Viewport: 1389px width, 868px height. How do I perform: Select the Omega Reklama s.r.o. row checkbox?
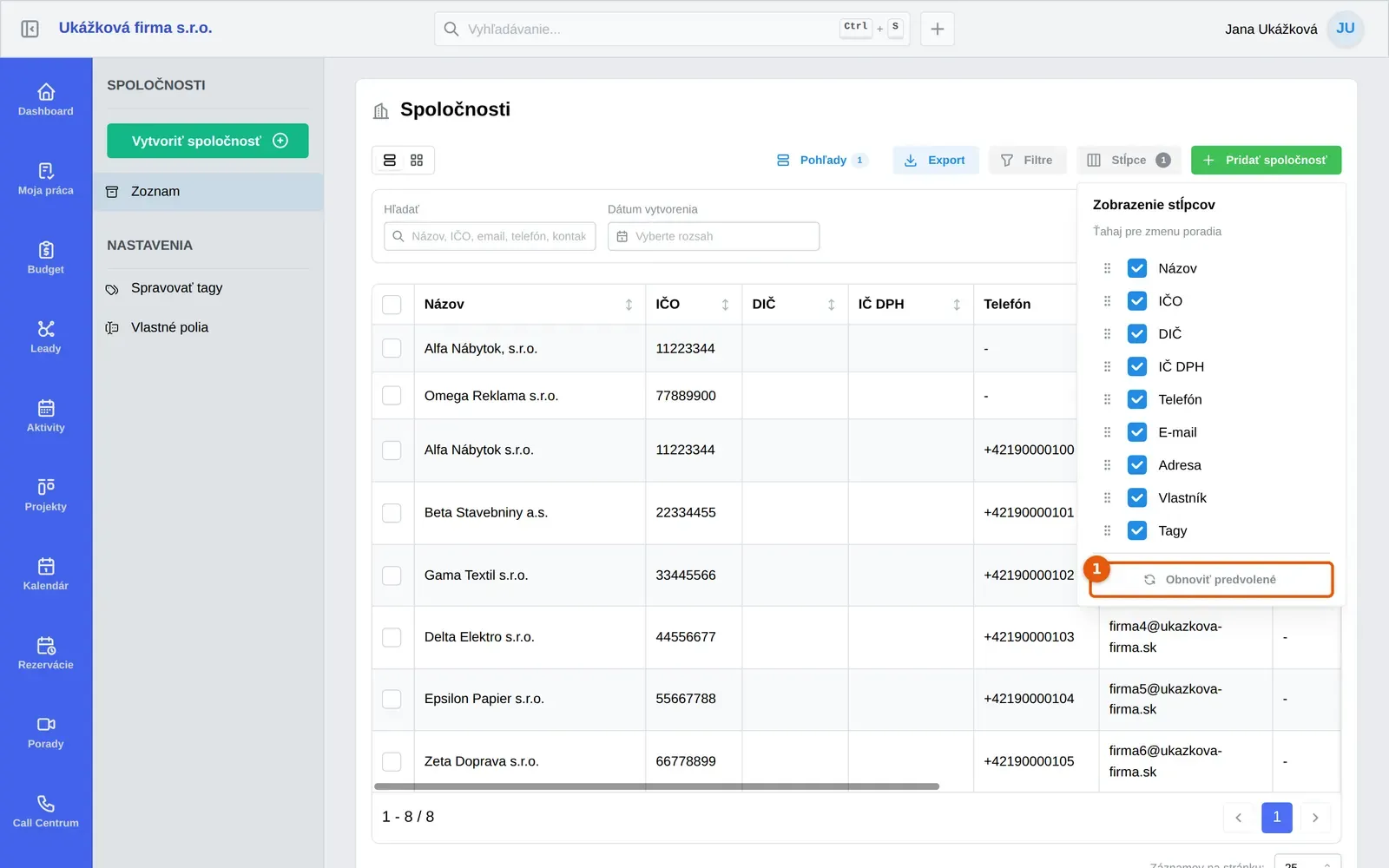392,396
